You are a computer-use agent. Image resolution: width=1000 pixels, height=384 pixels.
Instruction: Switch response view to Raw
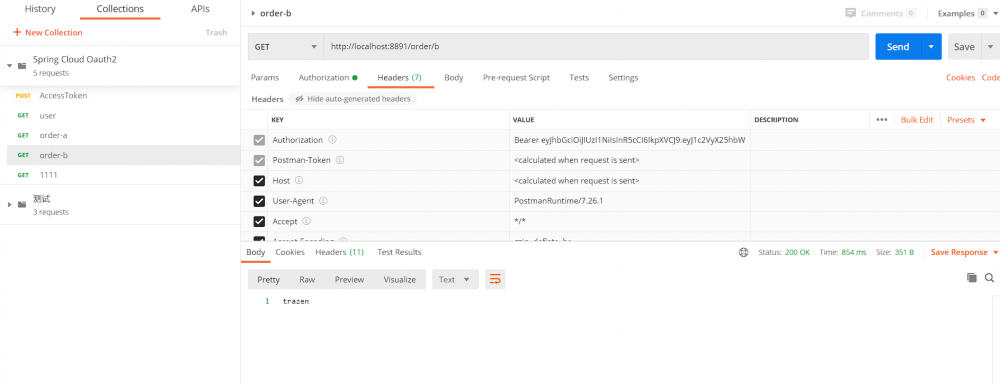(x=307, y=279)
